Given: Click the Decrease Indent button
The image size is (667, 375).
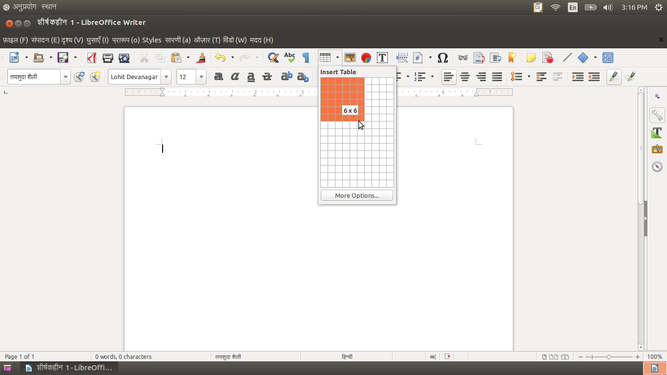Looking at the screenshot, I should 594,77.
